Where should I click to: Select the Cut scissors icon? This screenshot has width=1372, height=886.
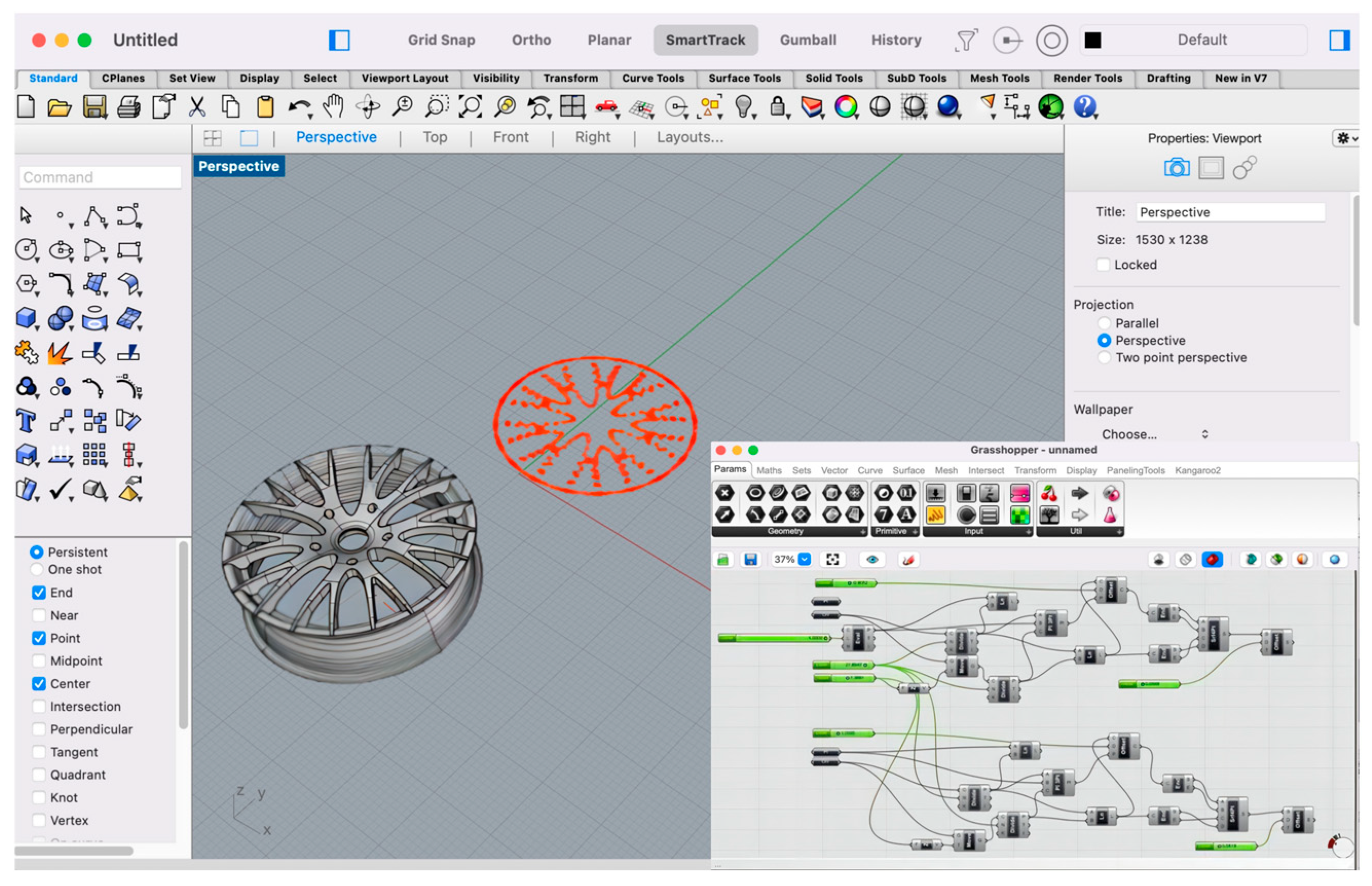tap(197, 107)
